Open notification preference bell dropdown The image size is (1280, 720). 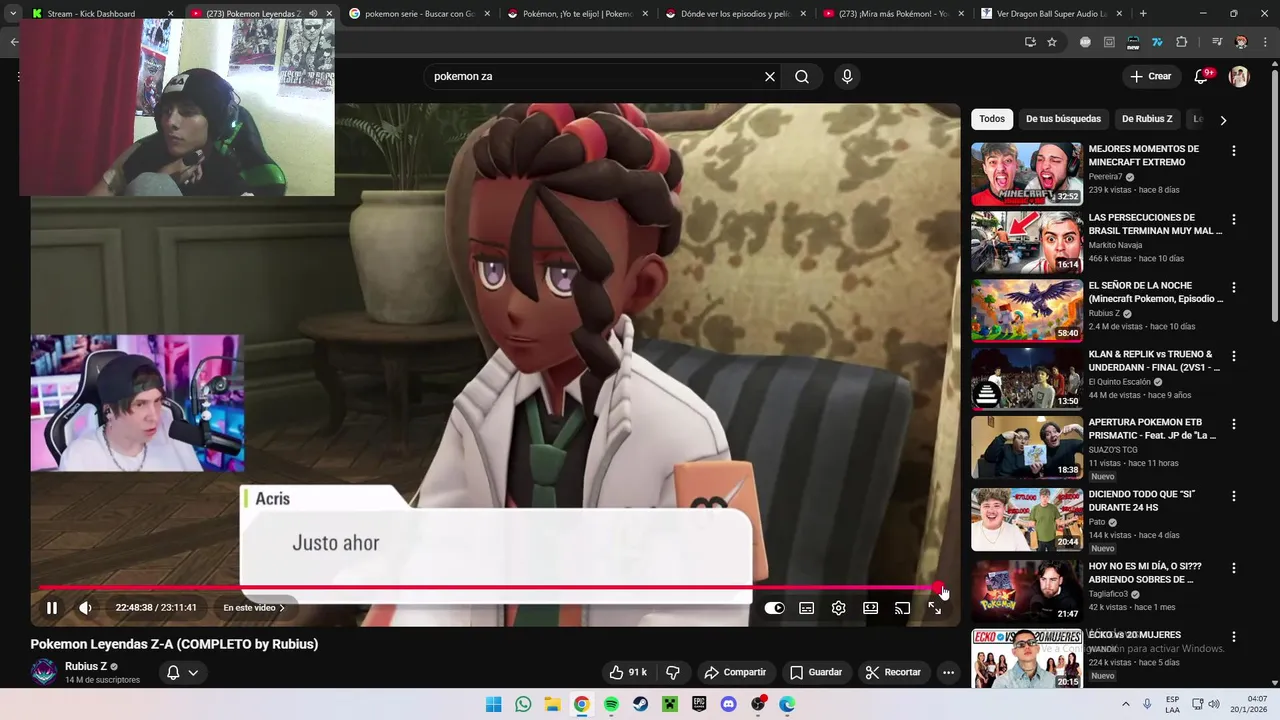pos(182,673)
